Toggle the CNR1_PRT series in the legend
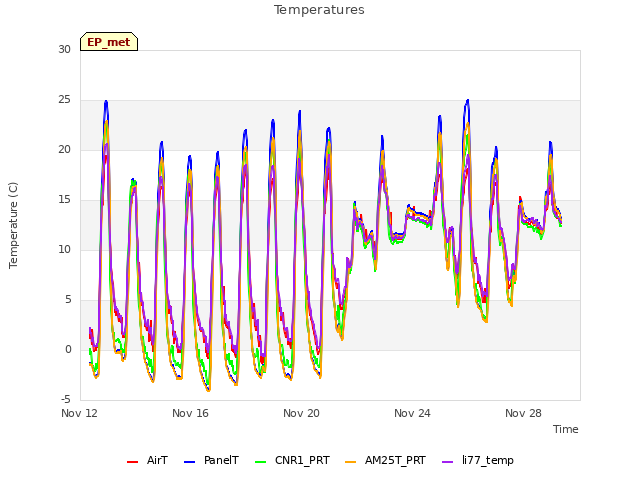Screen dimensions: 640x480 [292, 460]
